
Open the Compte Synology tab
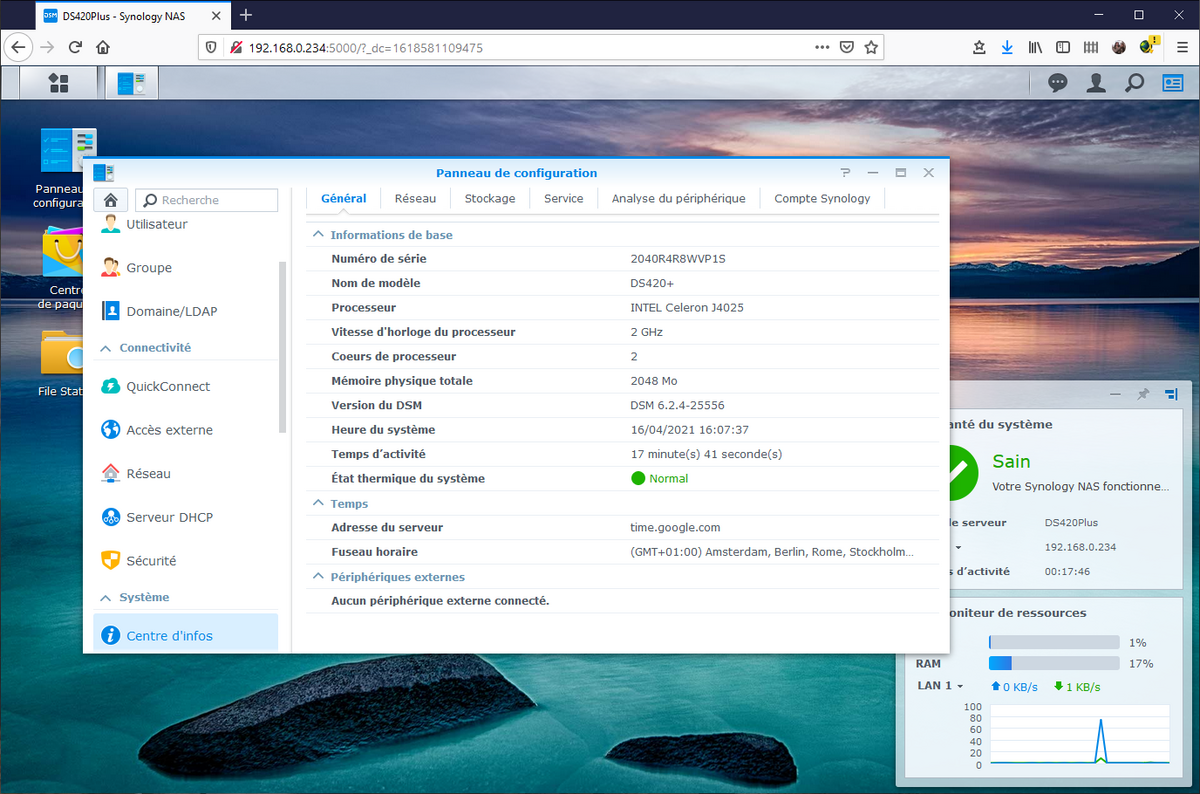[x=822, y=199]
